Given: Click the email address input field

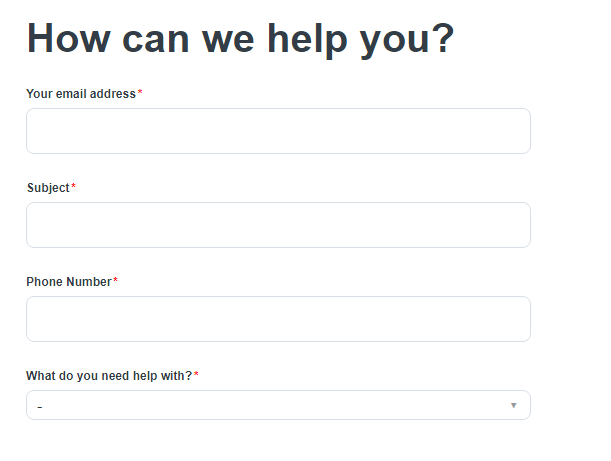Looking at the screenshot, I should point(278,131).
